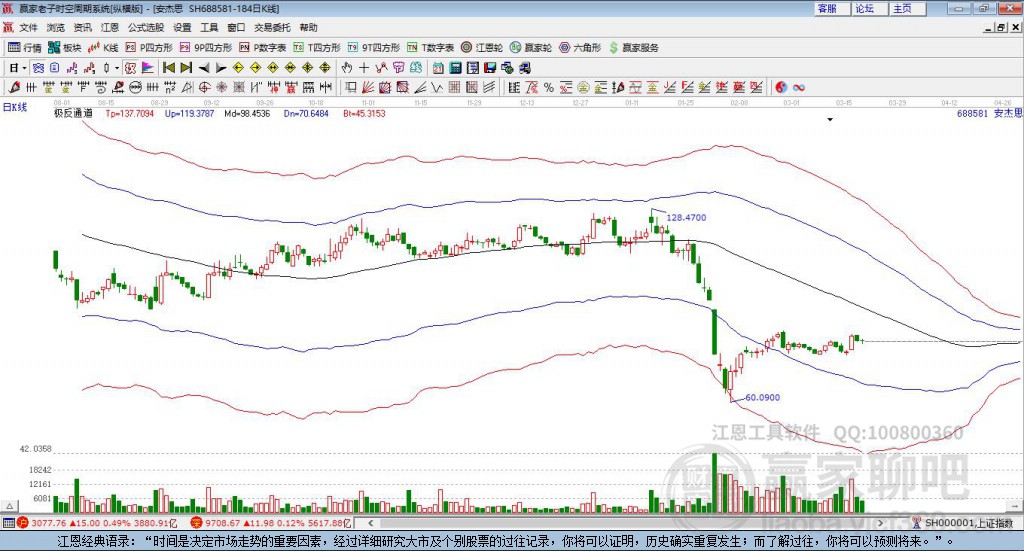Click the volume panel collapse triangle button
This screenshot has height=551, width=1024.
coord(9,506)
